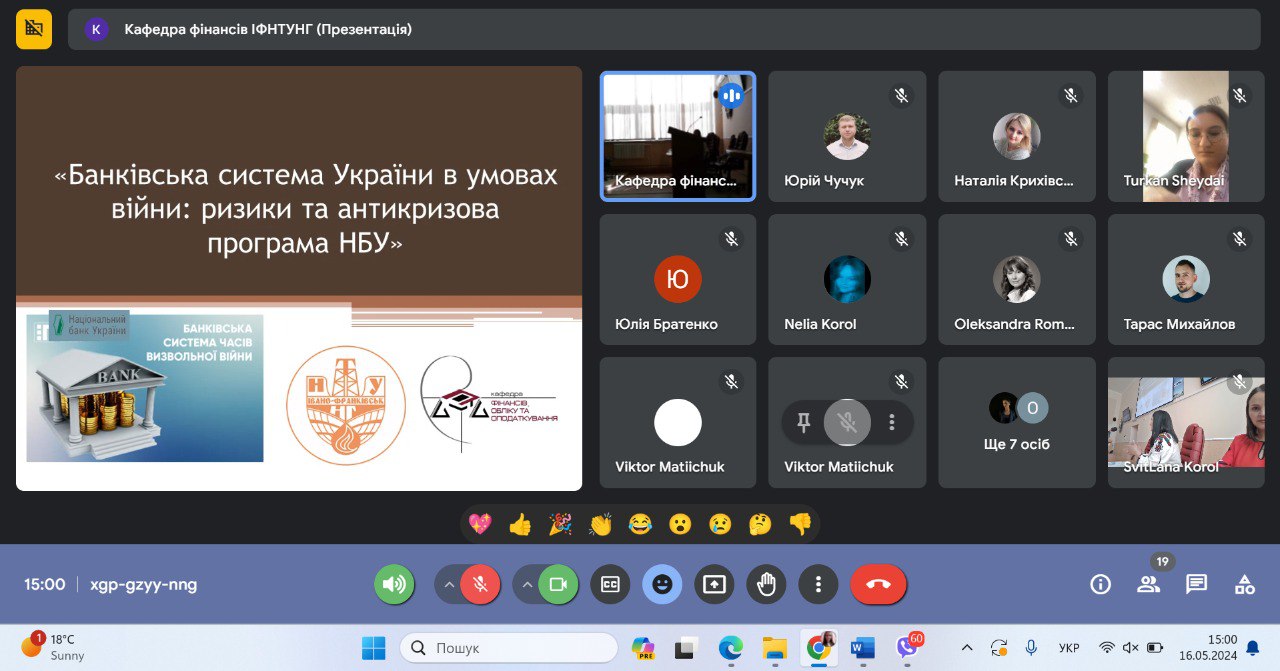Turn on captions
The width and height of the screenshot is (1280, 671).
(x=610, y=584)
